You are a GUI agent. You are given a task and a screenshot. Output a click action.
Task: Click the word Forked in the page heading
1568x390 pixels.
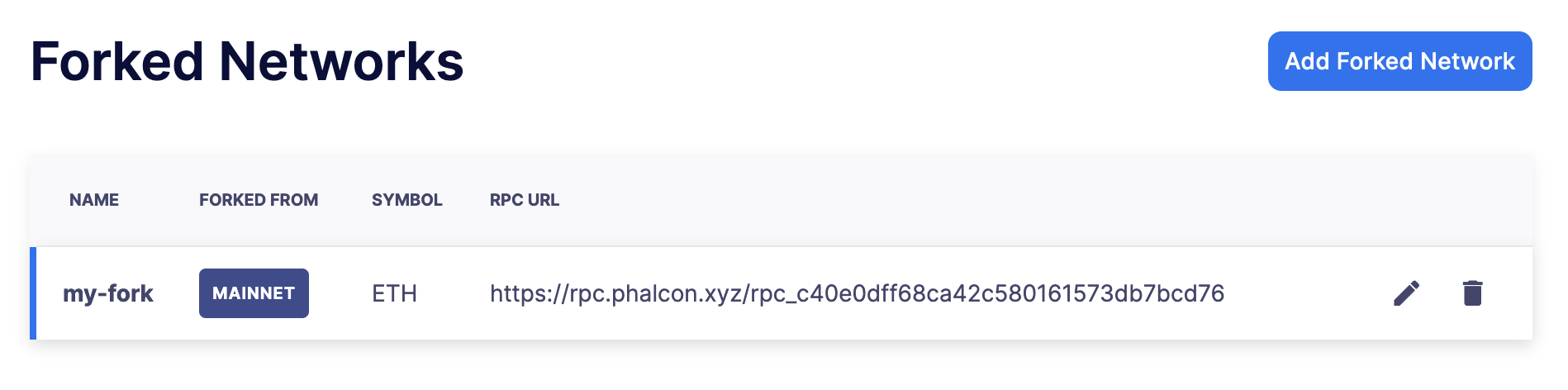(117, 62)
